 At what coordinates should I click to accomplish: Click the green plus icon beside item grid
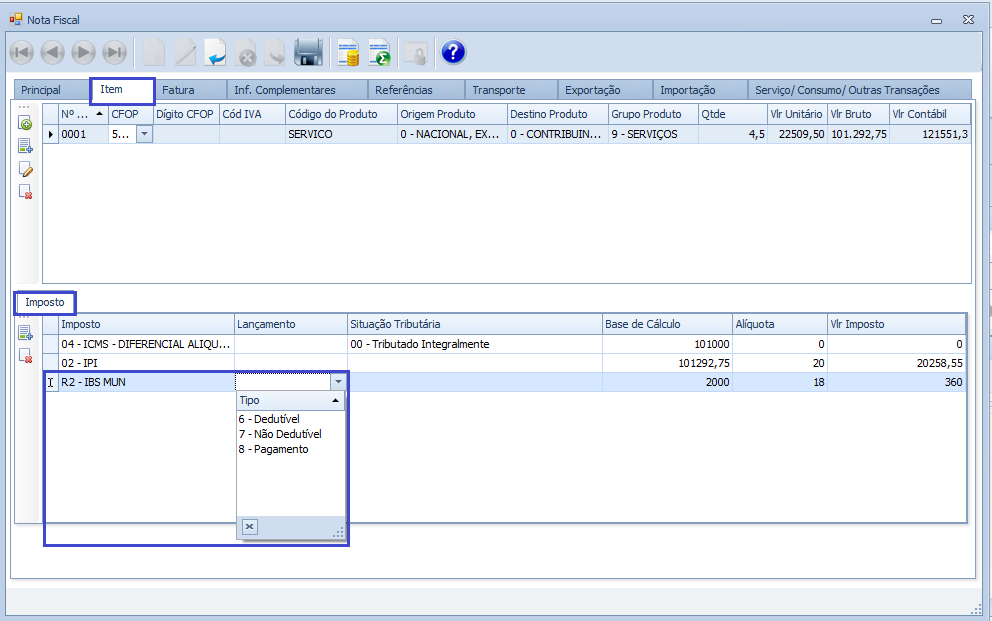click(x=26, y=124)
